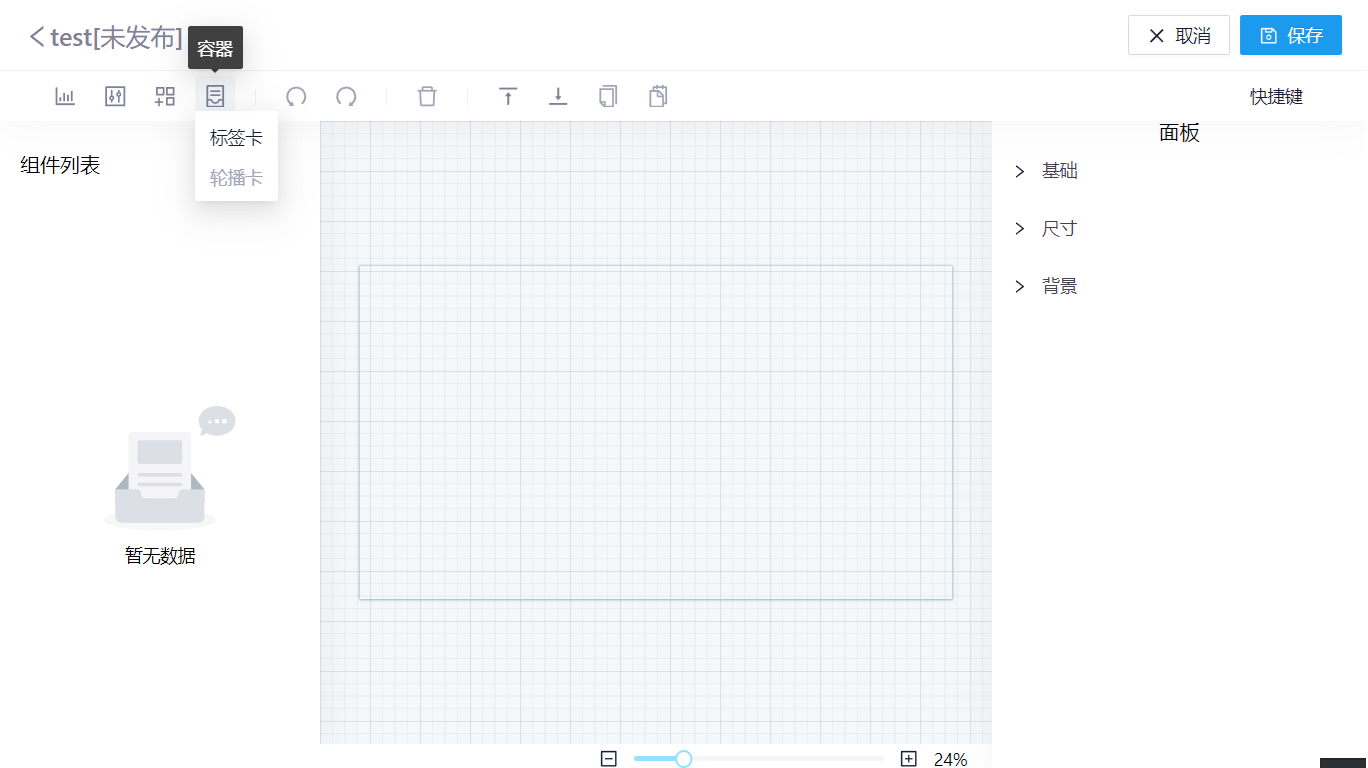Click the 组件列表 heading

click(x=60, y=166)
